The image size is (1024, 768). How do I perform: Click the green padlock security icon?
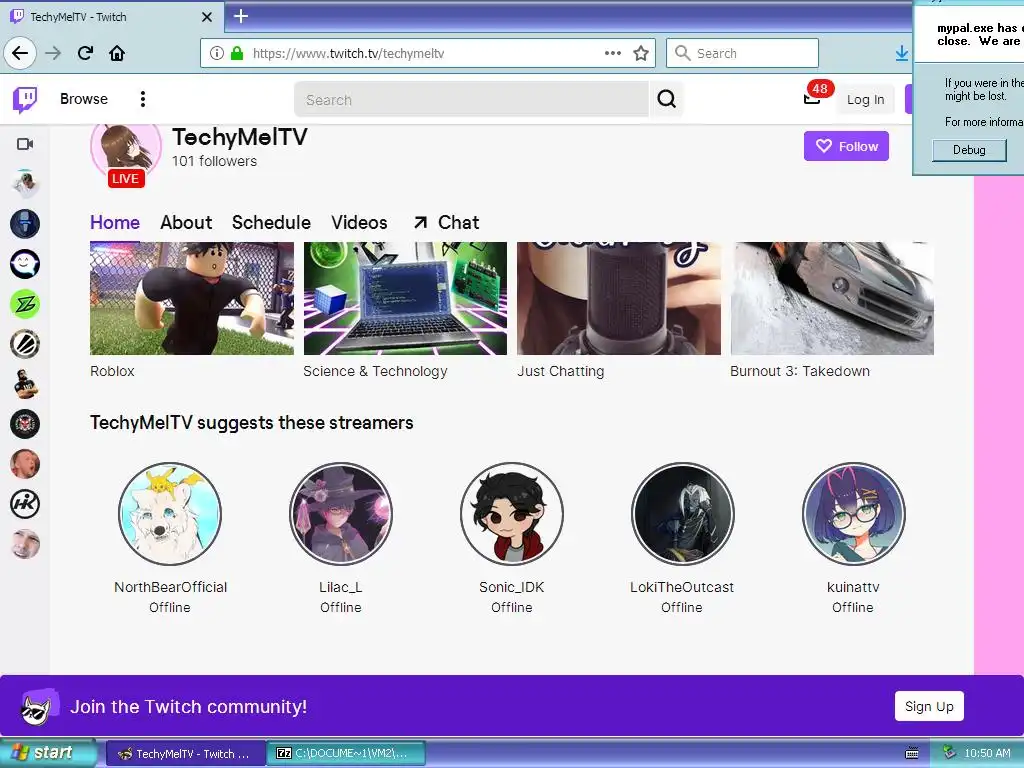pos(237,54)
